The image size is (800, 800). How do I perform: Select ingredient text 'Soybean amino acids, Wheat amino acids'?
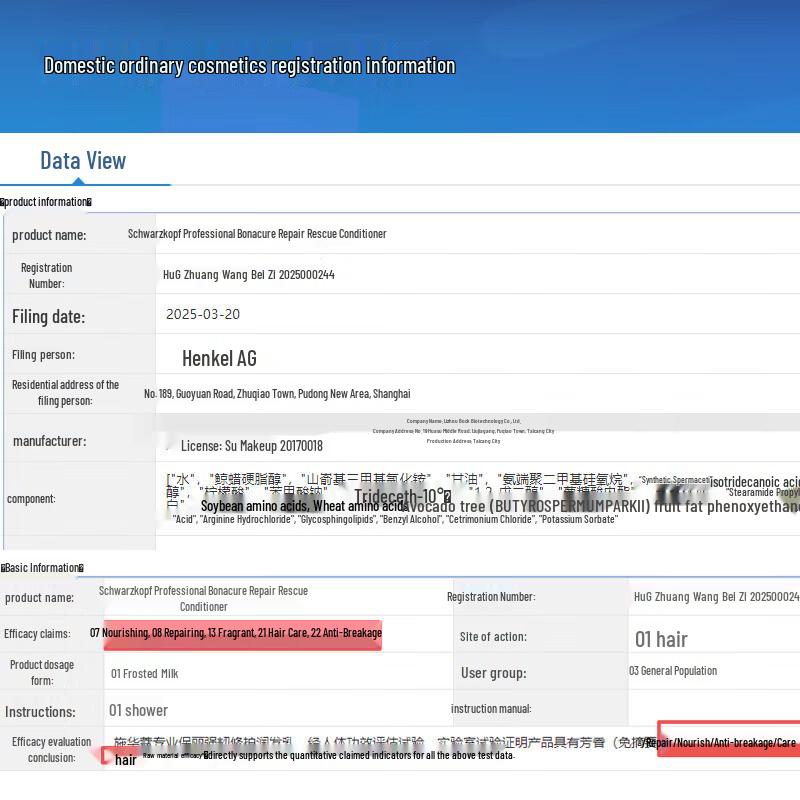pyautogui.click(x=304, y=506)
